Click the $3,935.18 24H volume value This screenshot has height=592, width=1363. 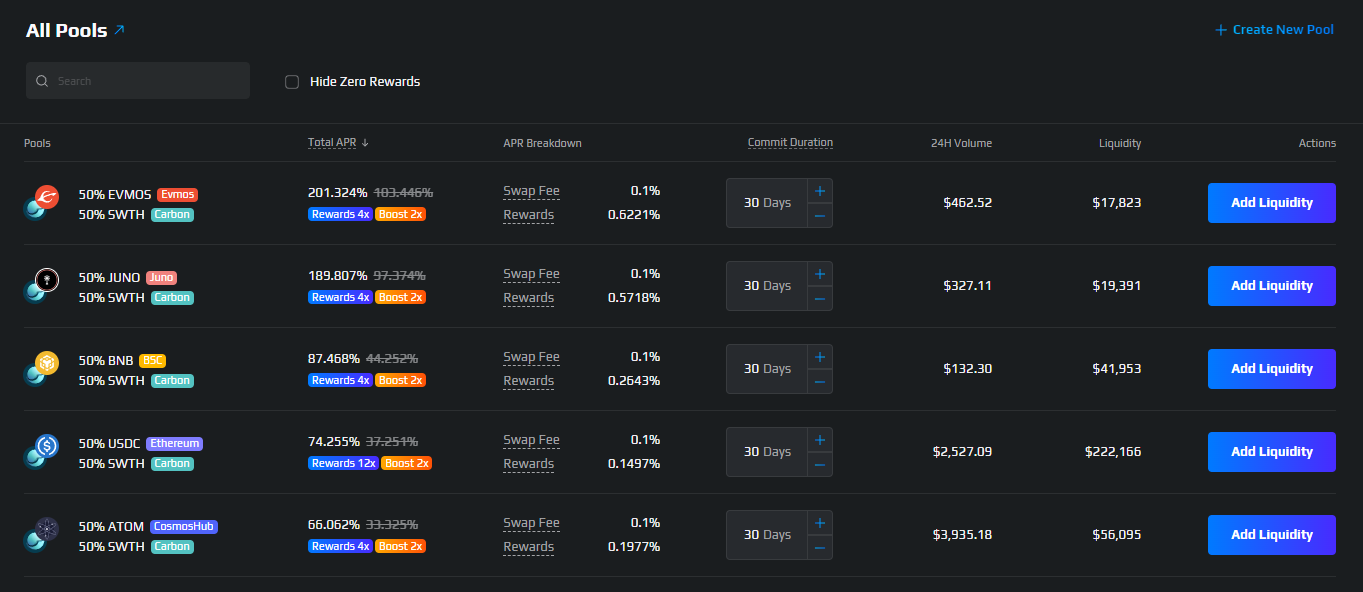point(962,535)
